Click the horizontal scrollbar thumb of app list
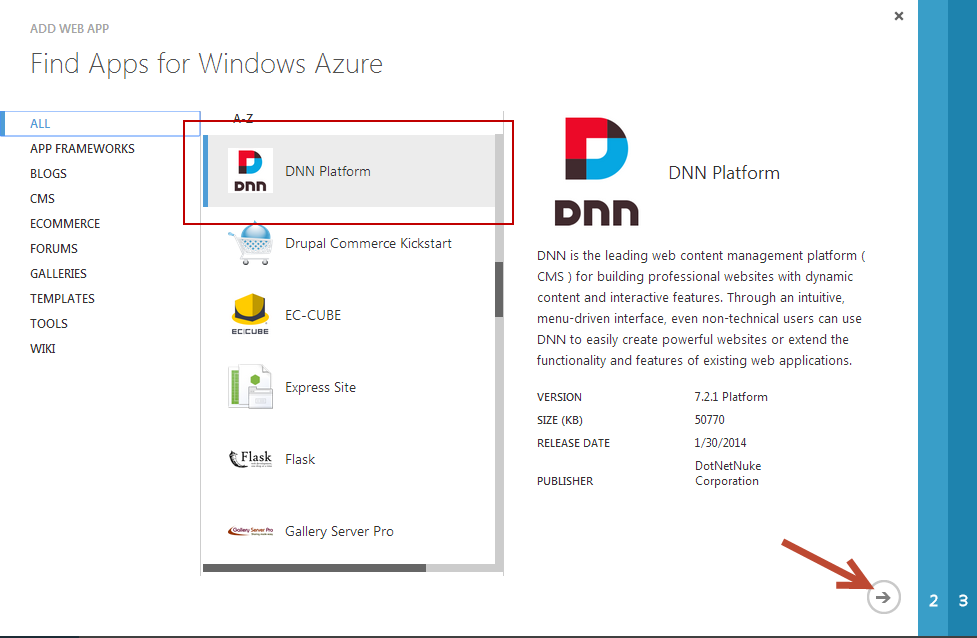This screenshot has height=638, width=977. (x=314, y=568)
